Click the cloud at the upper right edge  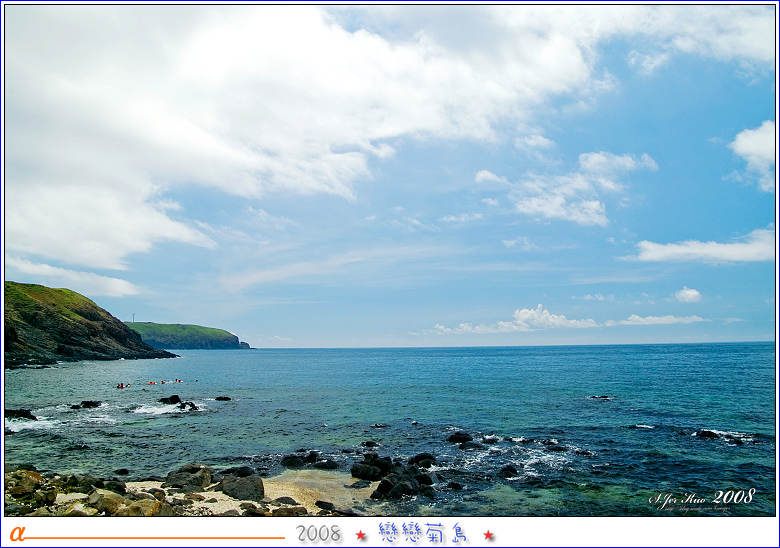(755, 150)
